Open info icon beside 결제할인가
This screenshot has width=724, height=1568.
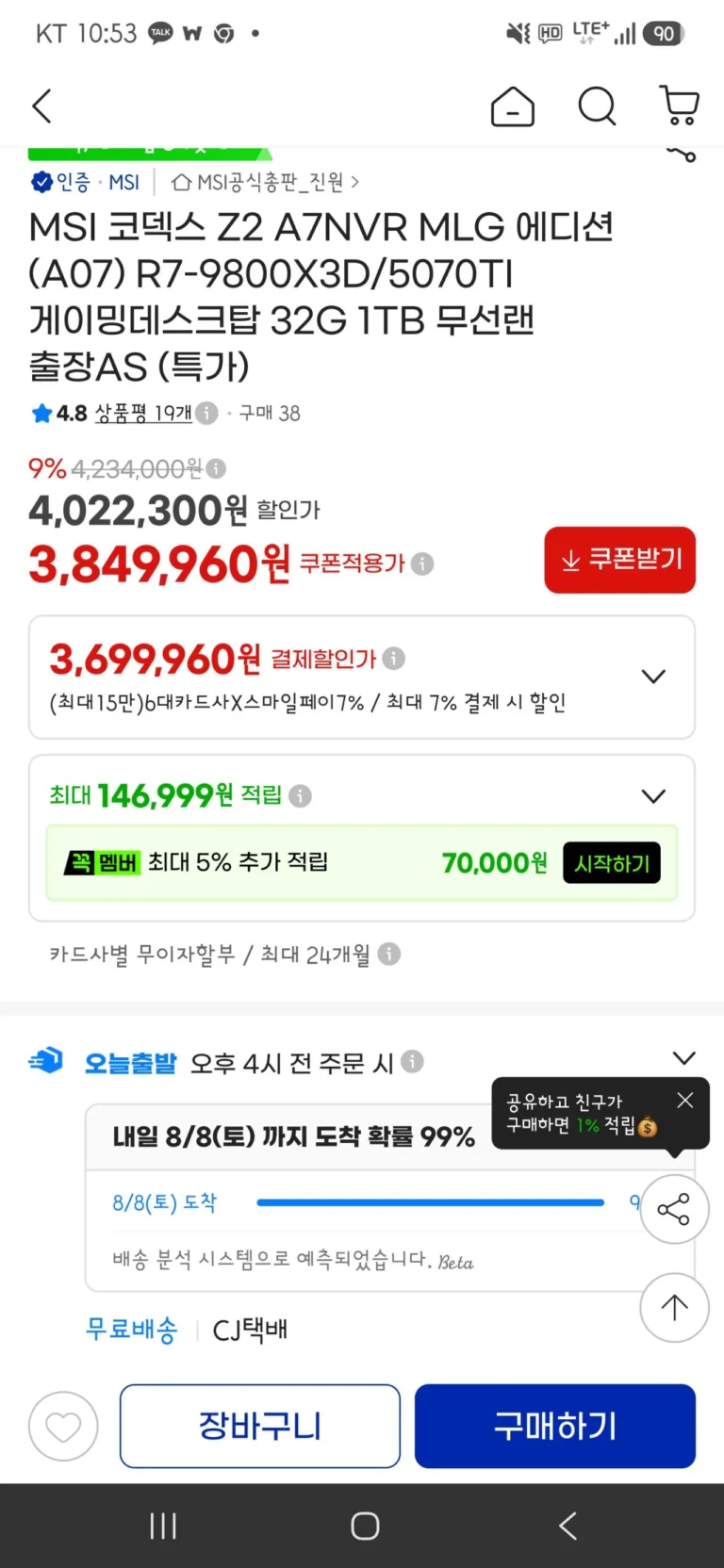[x=394, y=659]
